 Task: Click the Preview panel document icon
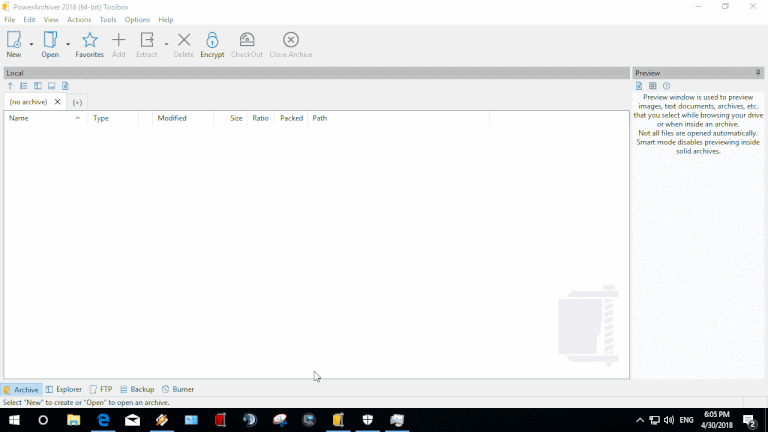[x=639, y=86]
